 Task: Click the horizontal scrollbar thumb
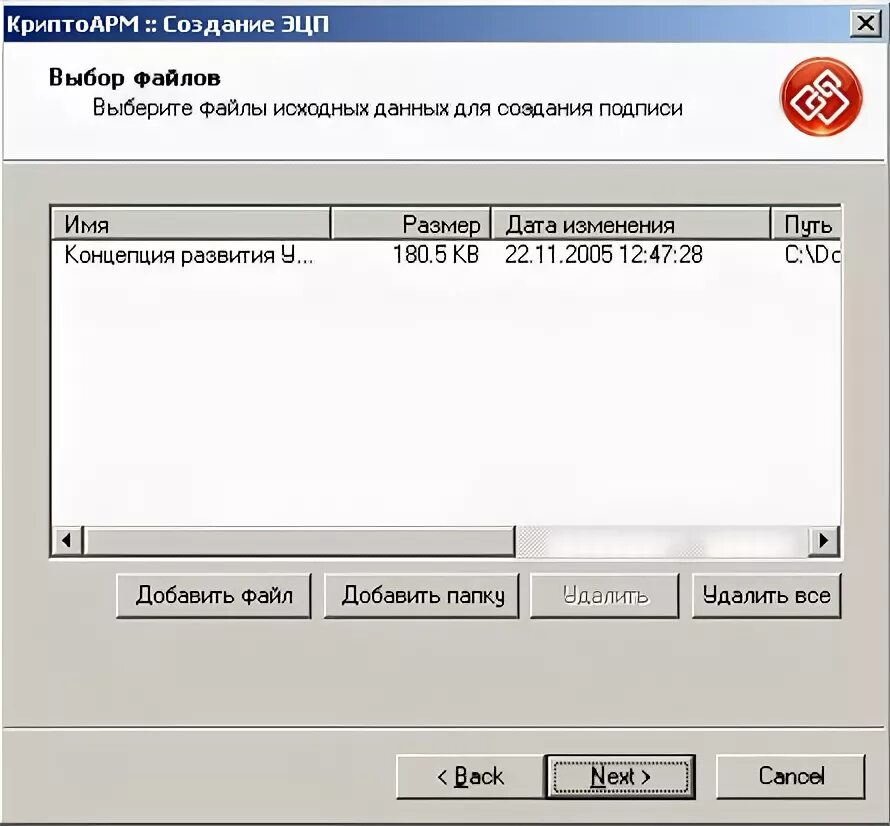[x=299, y=540]
